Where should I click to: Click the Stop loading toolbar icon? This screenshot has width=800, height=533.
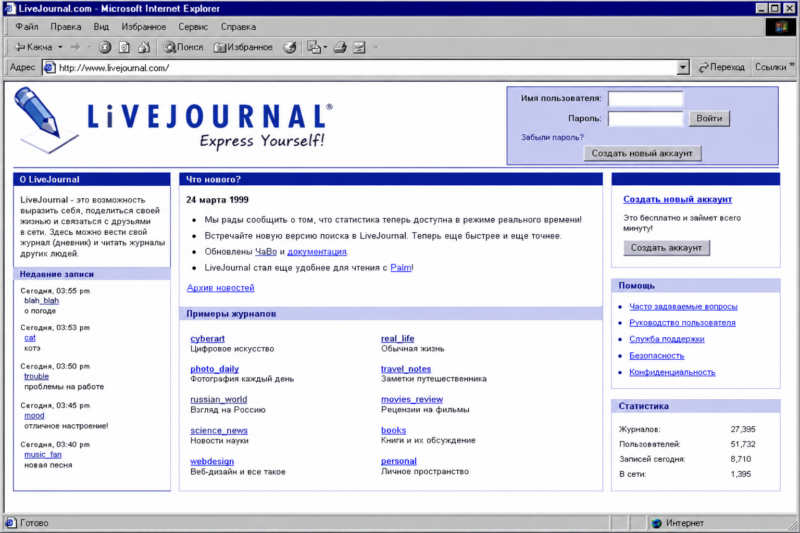point(105,47)
